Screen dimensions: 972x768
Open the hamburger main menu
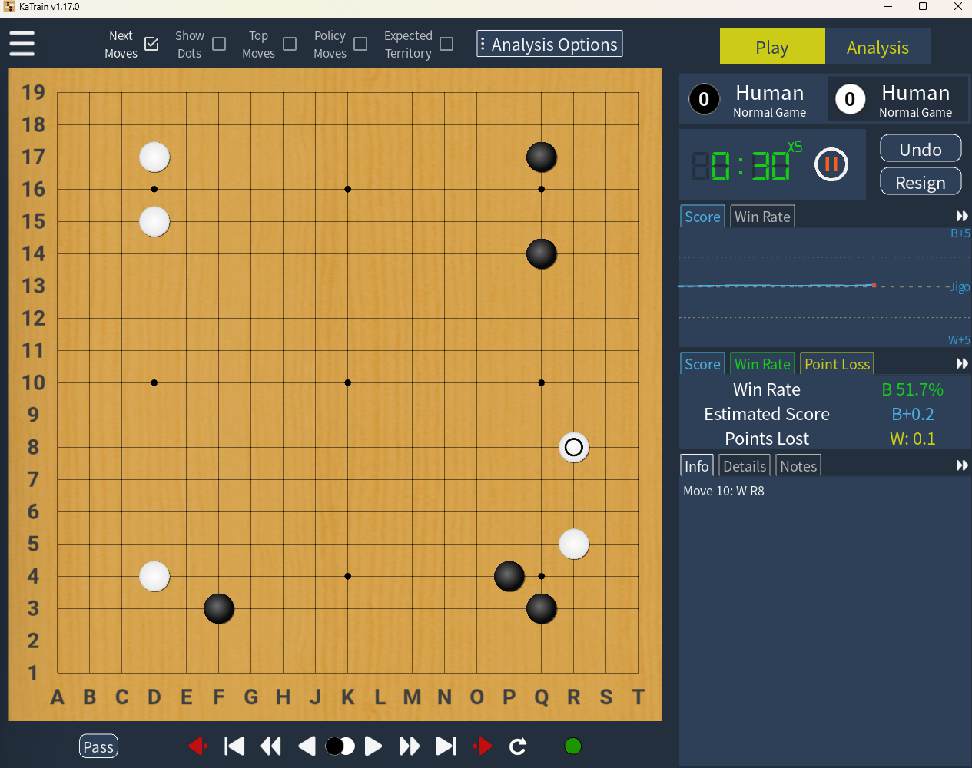pyautogui.click(x=22, y=44)
